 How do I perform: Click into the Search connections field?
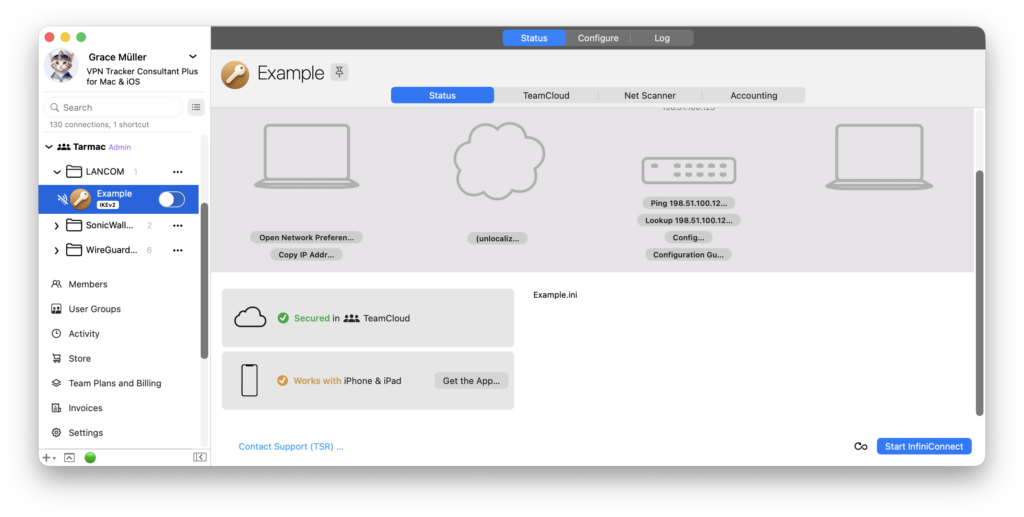113,107
